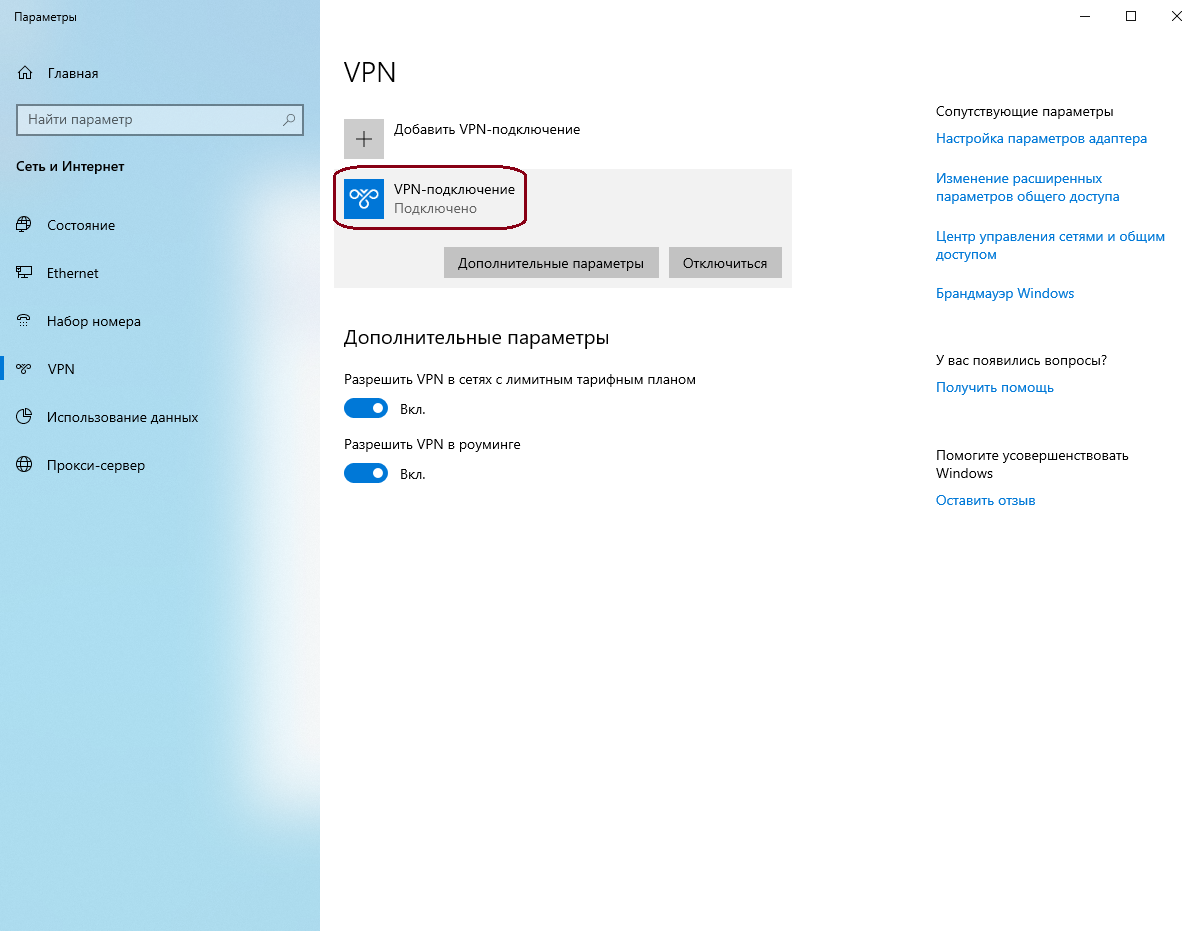Screen dimensions: 1199x931
Task: Toggle Allow VPN over metered networks
Action: coord(365,408)
